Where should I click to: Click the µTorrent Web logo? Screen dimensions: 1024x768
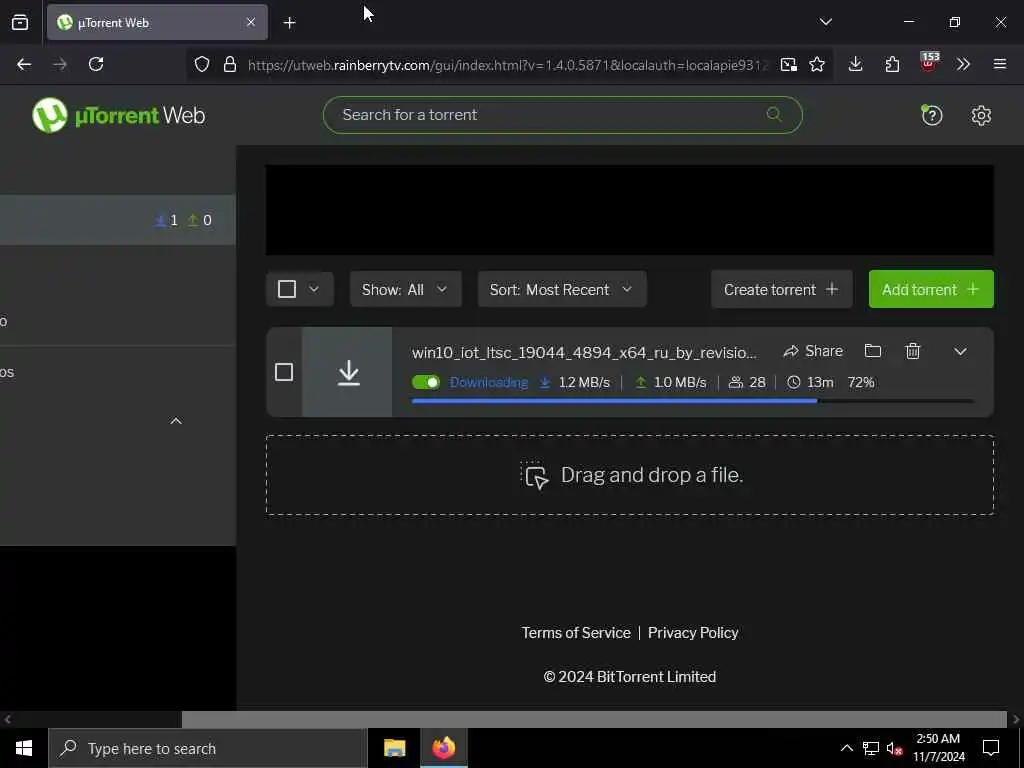[x=119, y=116]
